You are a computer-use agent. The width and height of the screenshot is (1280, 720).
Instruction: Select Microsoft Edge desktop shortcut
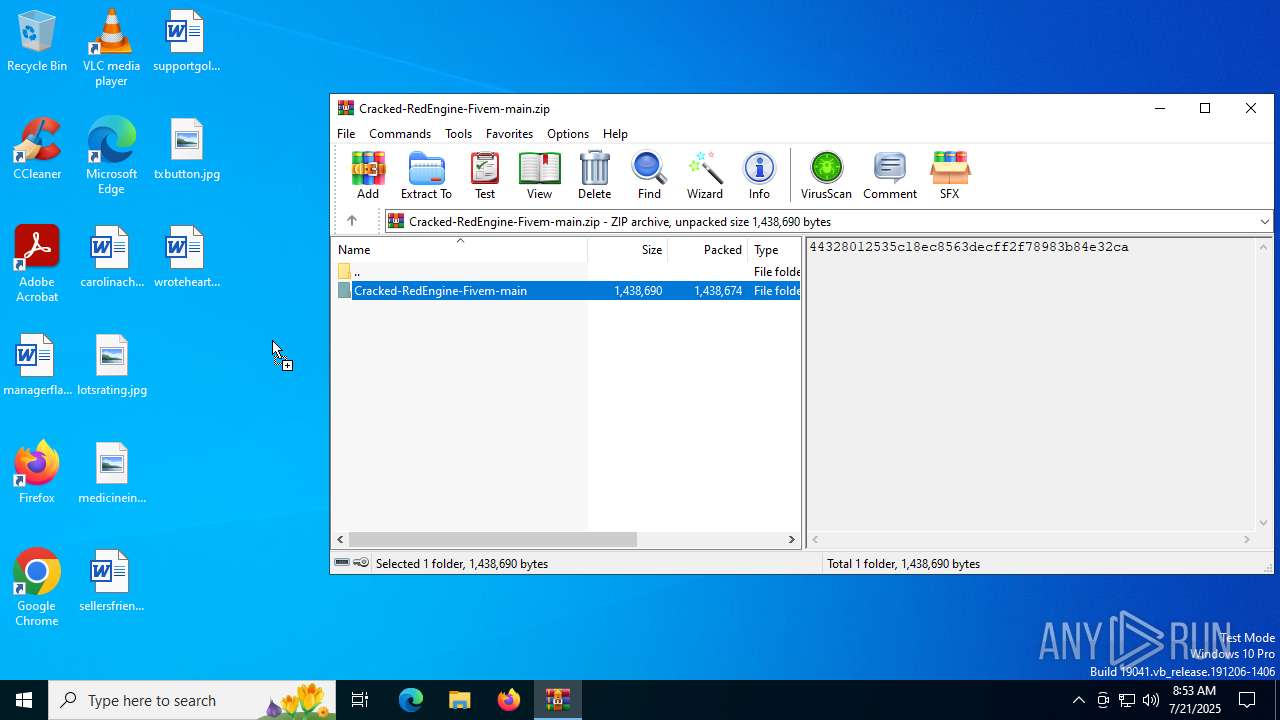pyautogui.click(x=111, y=156)
